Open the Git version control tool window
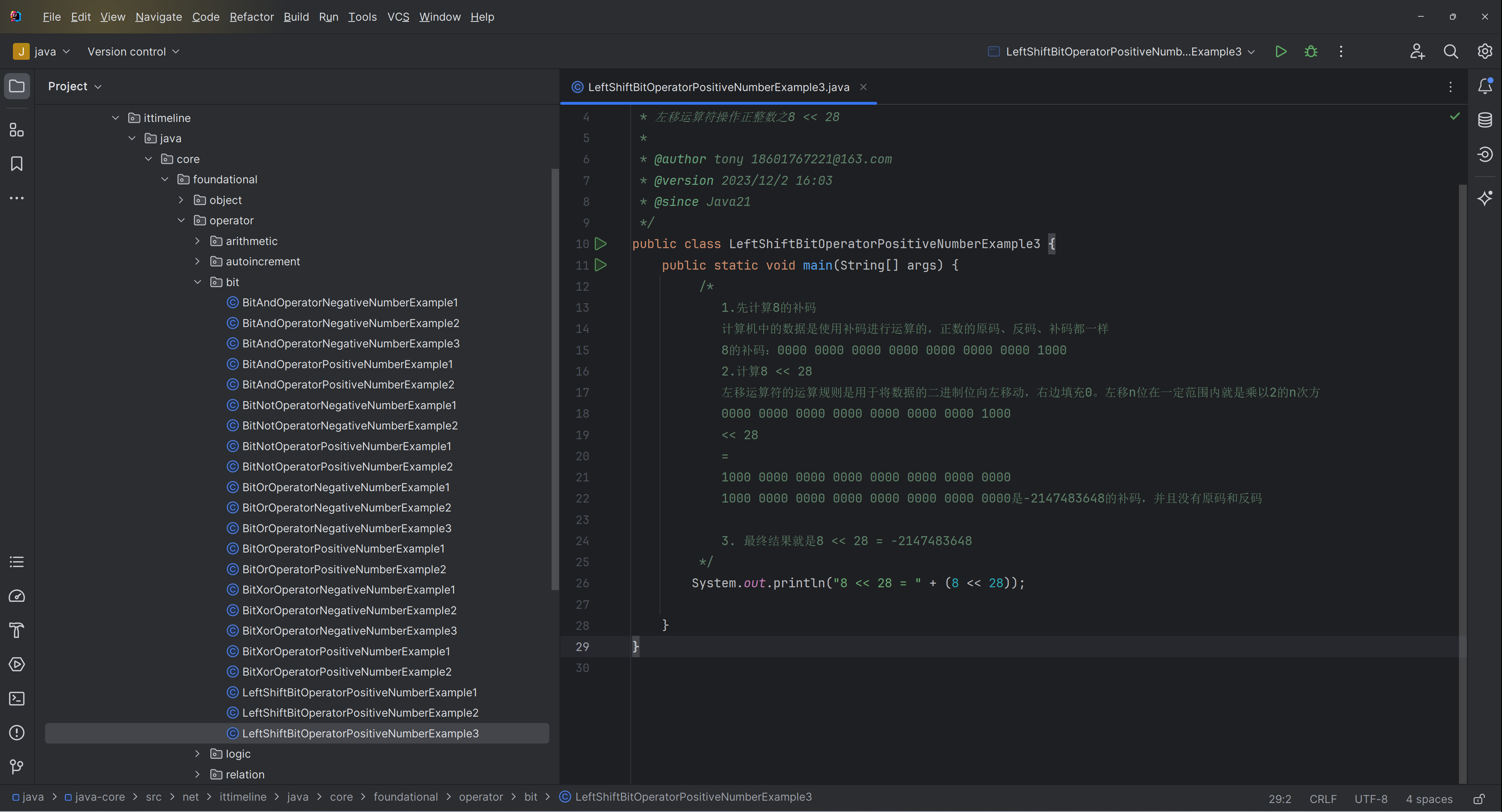 17,767
